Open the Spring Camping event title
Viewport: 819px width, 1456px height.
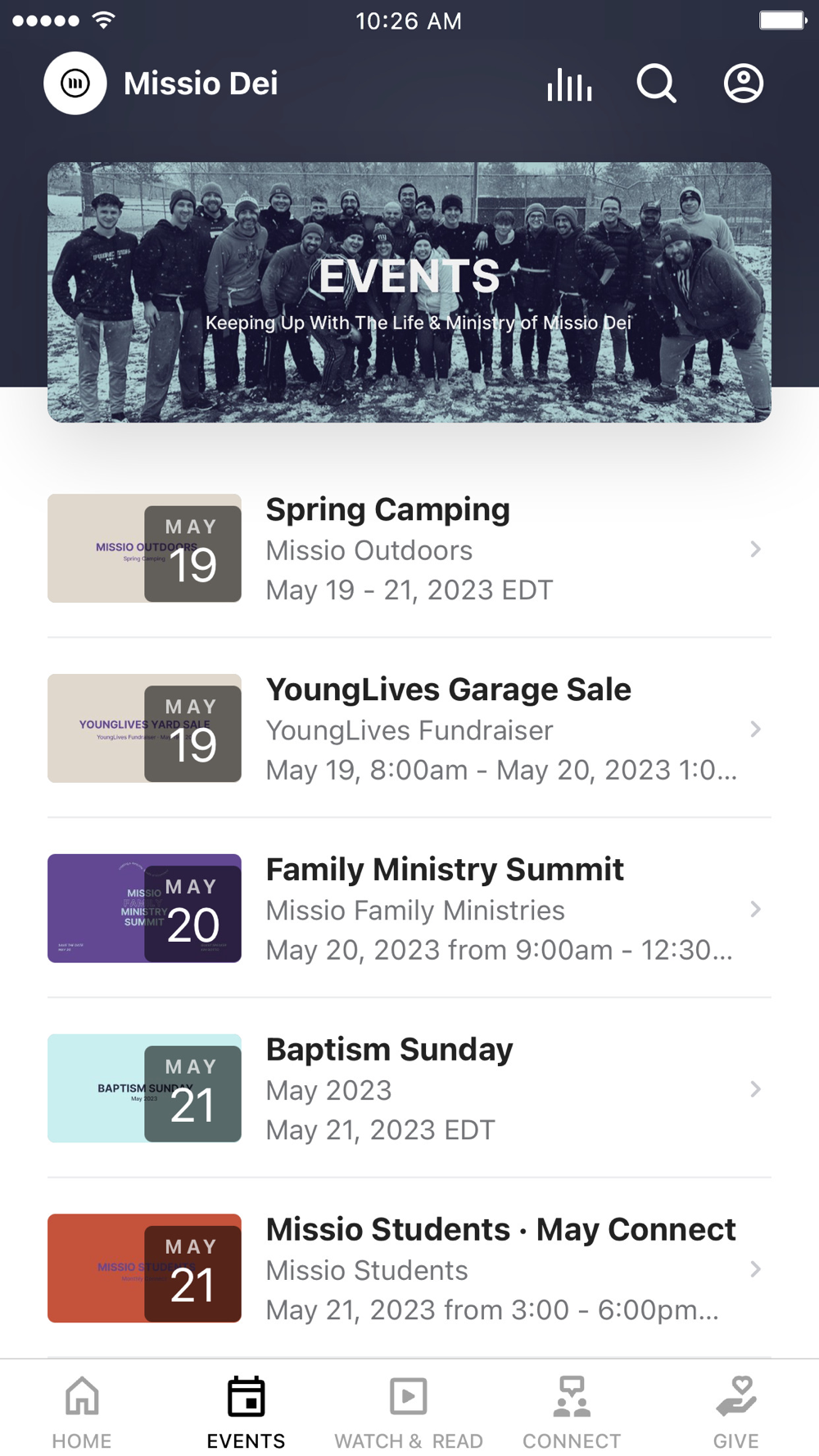[387, 509]
